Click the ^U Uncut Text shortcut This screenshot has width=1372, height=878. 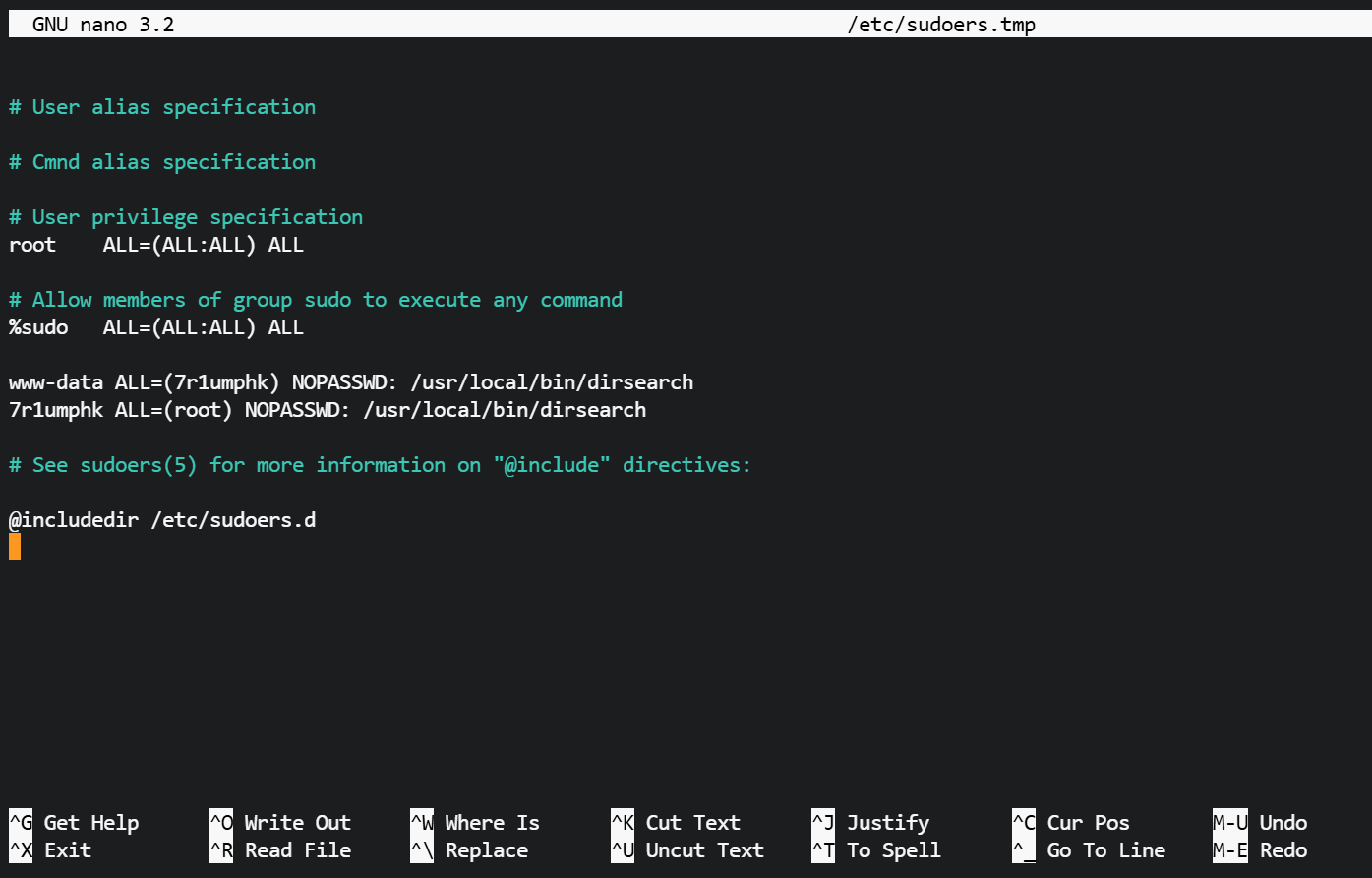click(687, 850)
